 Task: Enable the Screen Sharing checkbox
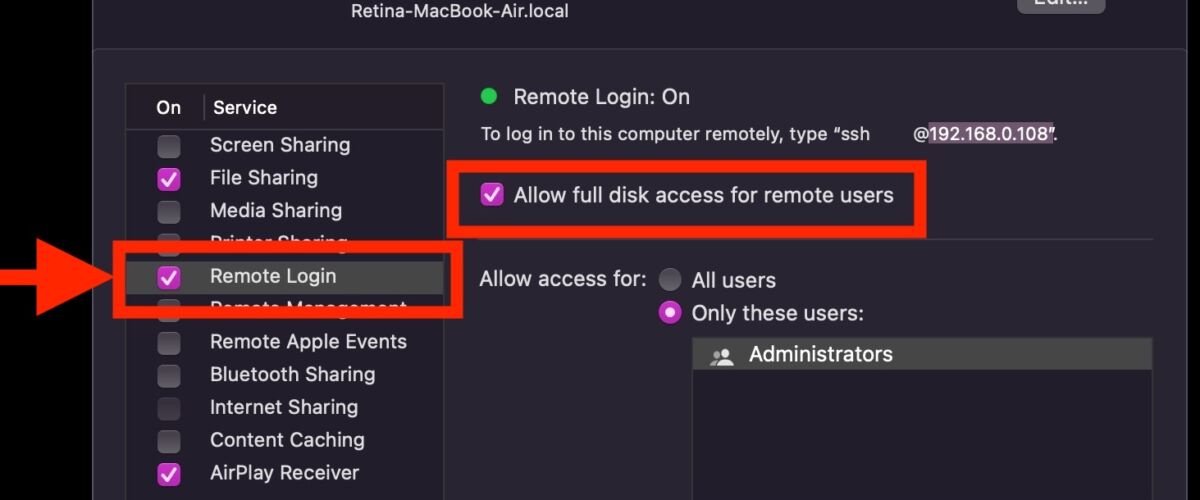169,147
